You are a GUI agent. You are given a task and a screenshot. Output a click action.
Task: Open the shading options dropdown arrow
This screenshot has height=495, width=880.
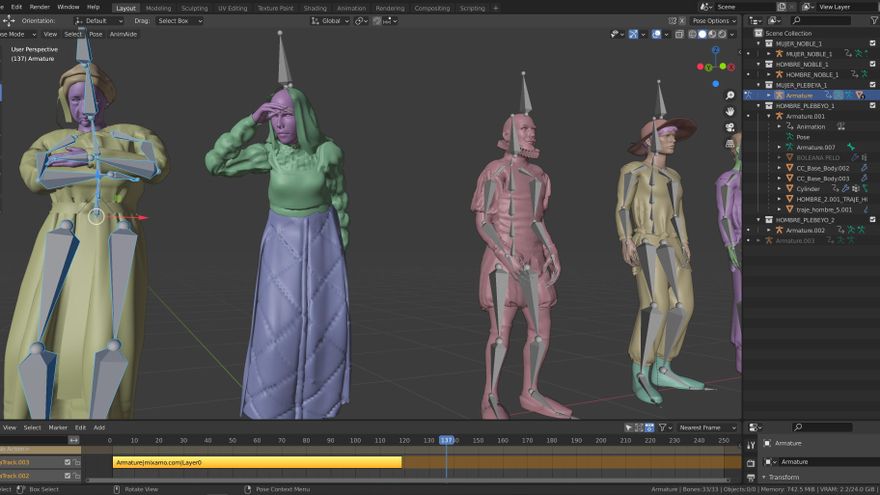click(x=732, y=34)
